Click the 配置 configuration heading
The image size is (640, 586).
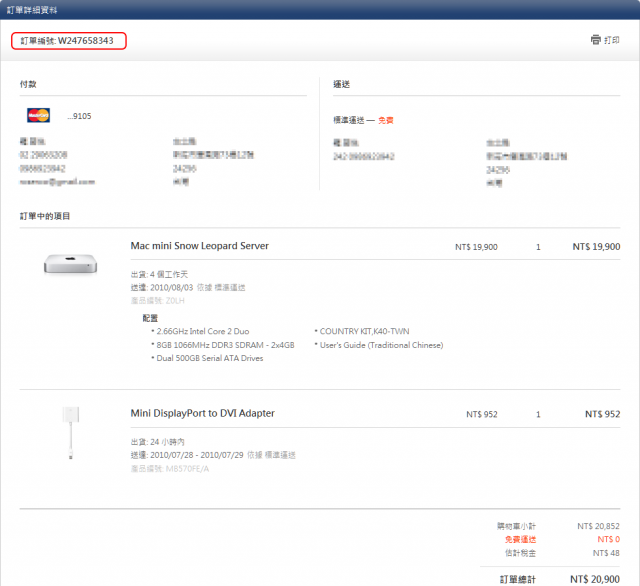(150, 318)
